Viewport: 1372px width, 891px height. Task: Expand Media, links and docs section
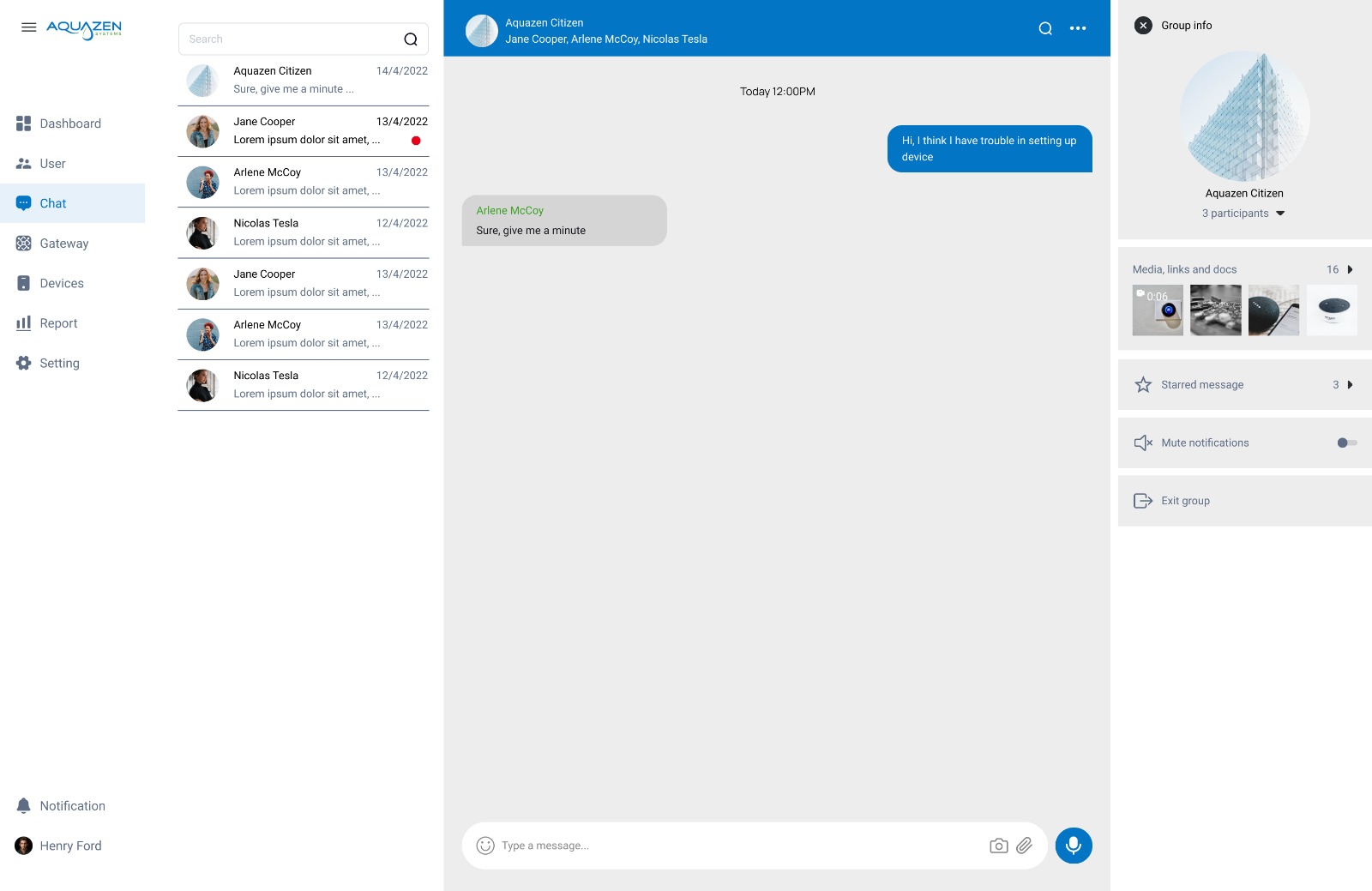click(1350, 269)
